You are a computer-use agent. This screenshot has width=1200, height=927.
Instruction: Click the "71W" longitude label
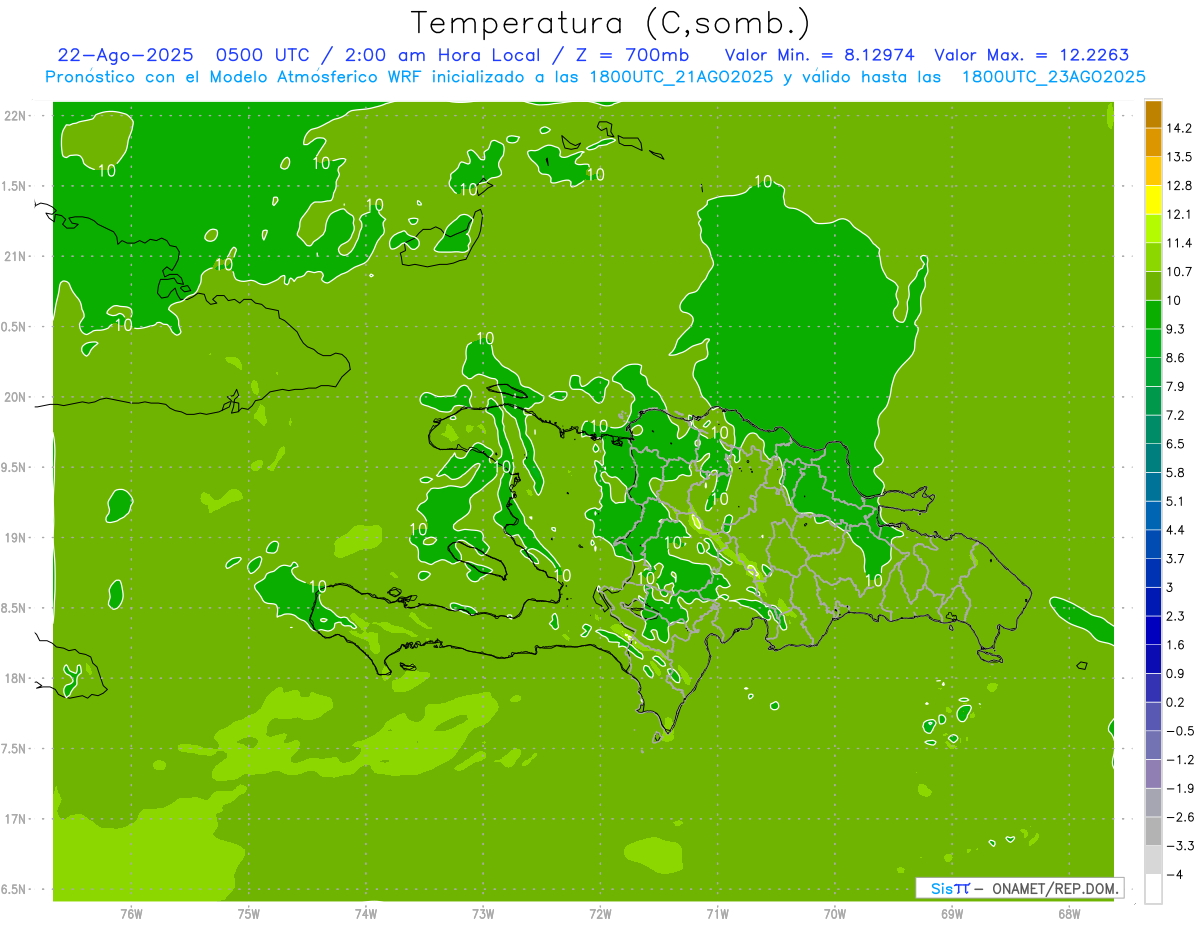(x=717, y=913)
